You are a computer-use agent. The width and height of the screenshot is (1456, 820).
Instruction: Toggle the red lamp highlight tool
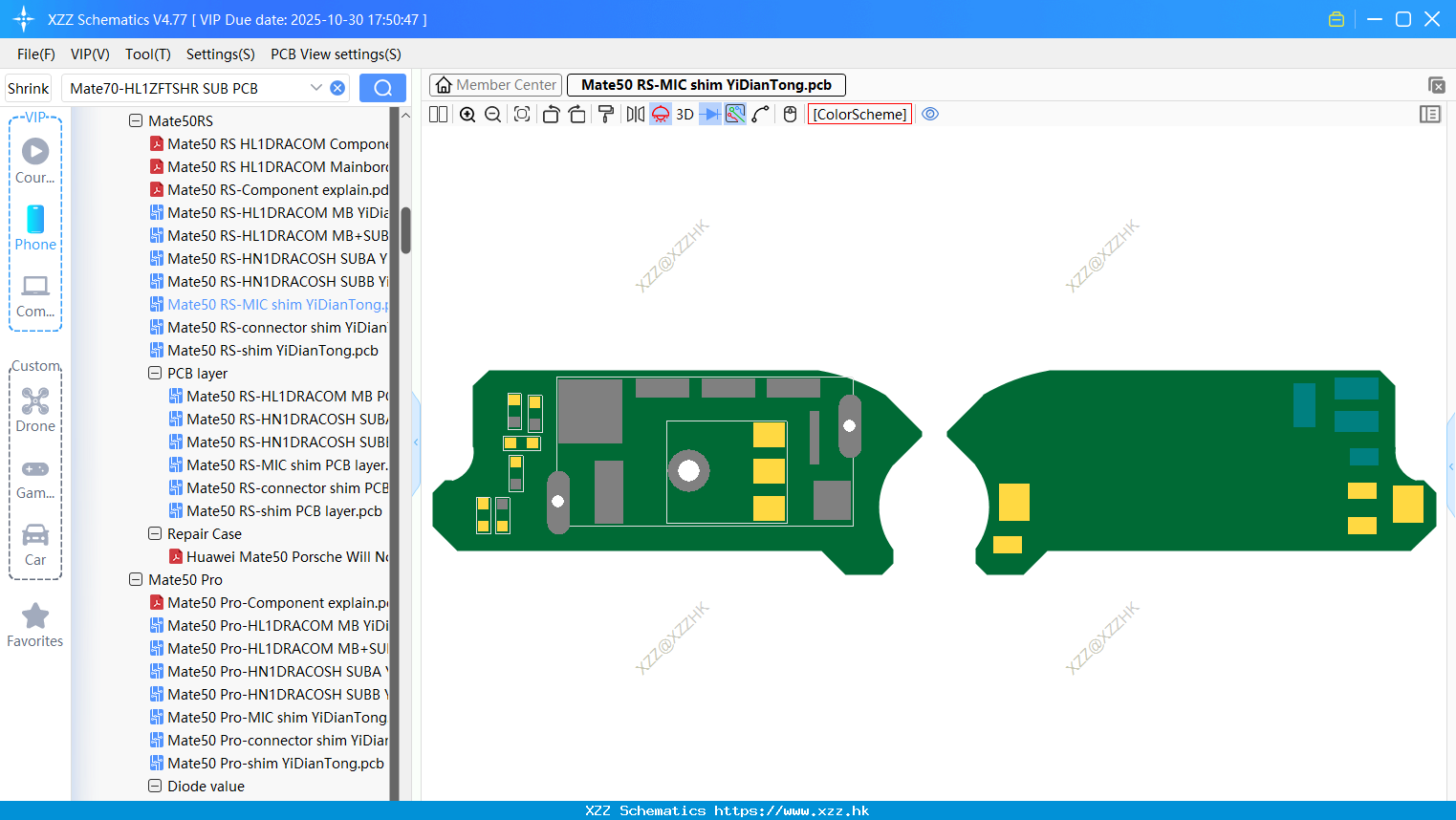(661, 114)
